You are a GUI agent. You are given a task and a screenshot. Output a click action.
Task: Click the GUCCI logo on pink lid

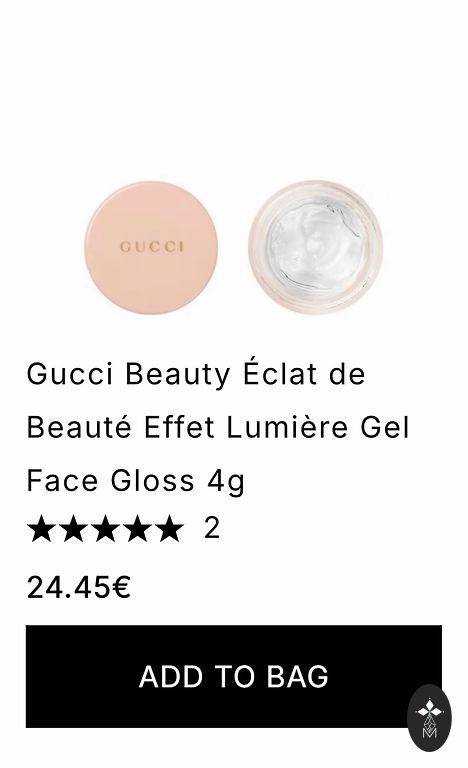[x=151, y=246]
